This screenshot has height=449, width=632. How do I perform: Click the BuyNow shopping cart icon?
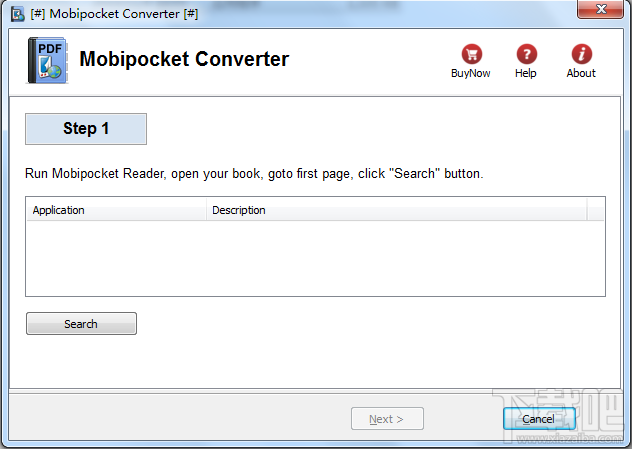[472, 54]
